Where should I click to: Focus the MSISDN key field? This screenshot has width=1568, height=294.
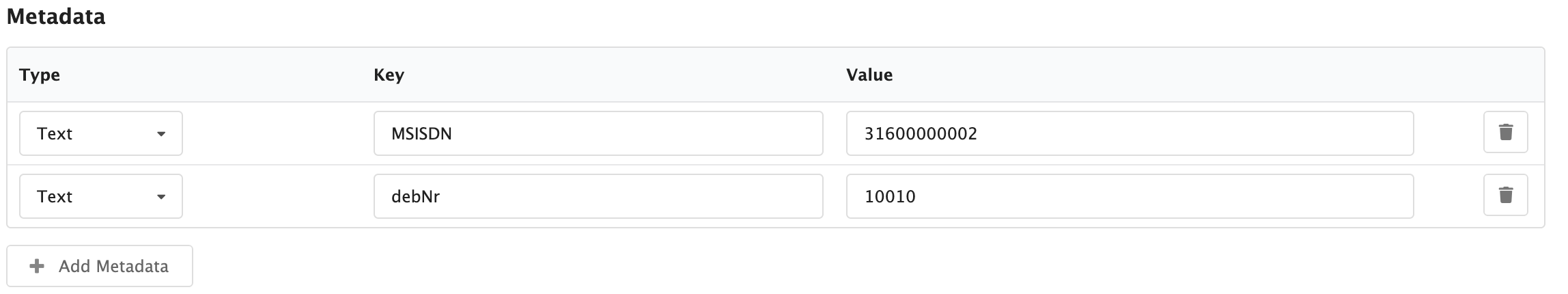click(x=598, y=133)
